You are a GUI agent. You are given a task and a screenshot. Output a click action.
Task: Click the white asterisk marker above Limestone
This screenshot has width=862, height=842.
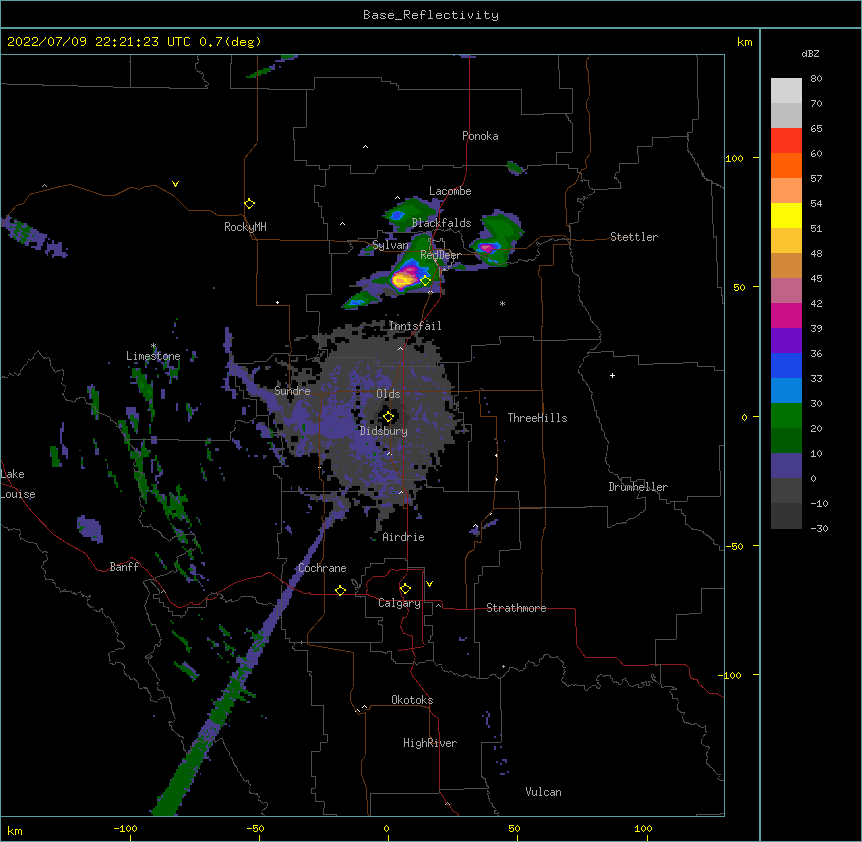coord(153,346)
